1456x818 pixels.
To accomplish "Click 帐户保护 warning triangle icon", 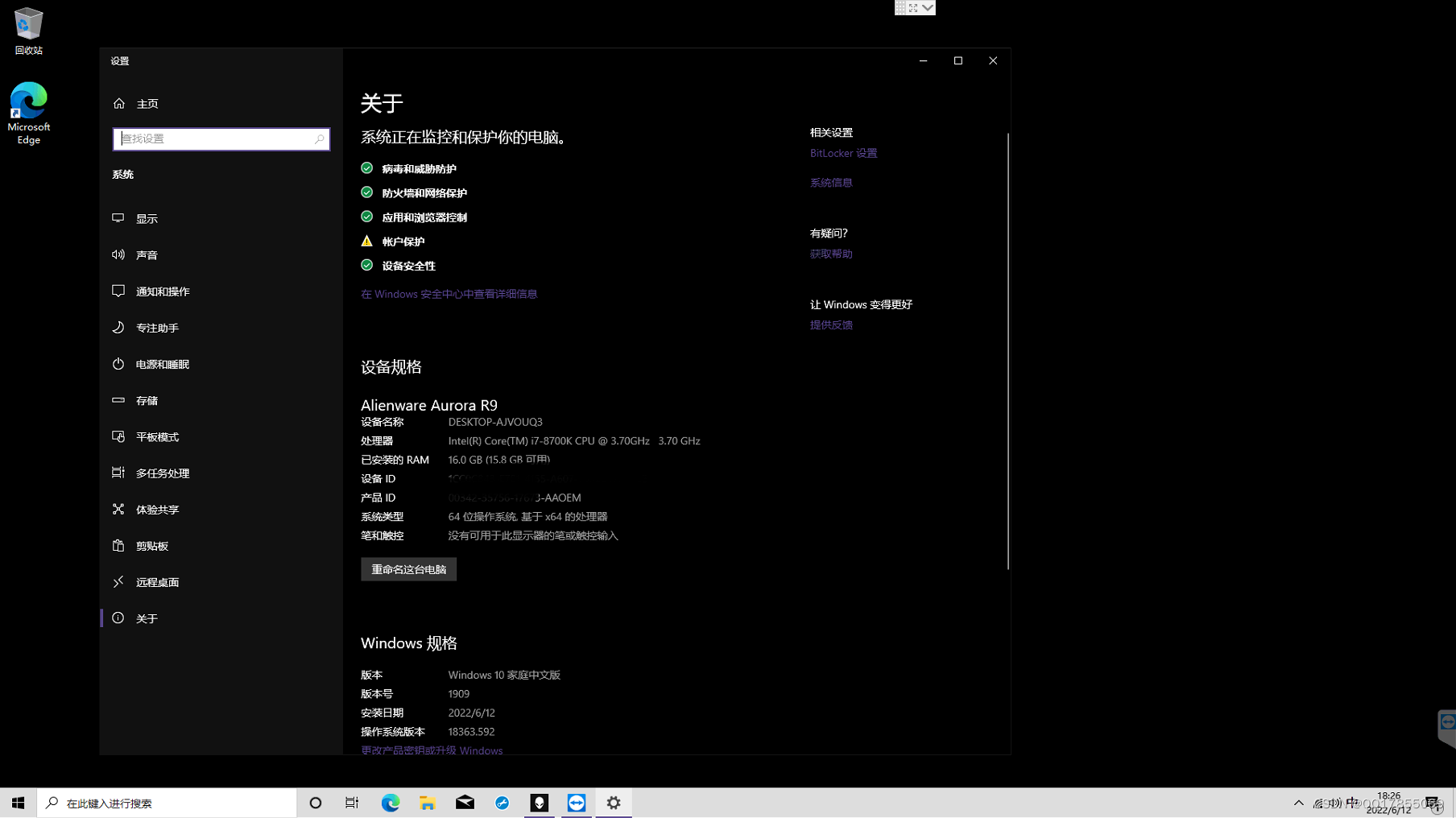I will (367, 241).
